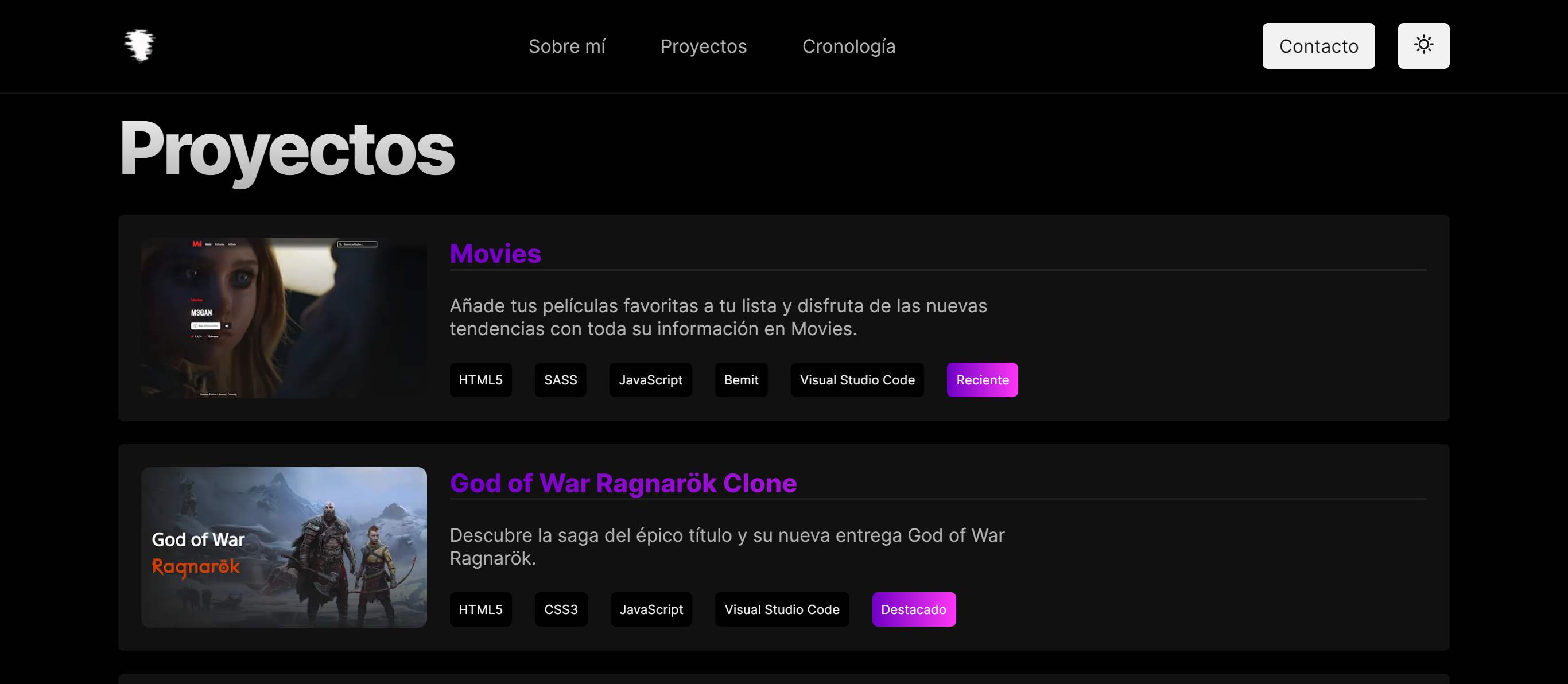The width and height of the screenshot is (1568, 684).
Task: Click the purple Destacado badge
Action: coord(913,609)
